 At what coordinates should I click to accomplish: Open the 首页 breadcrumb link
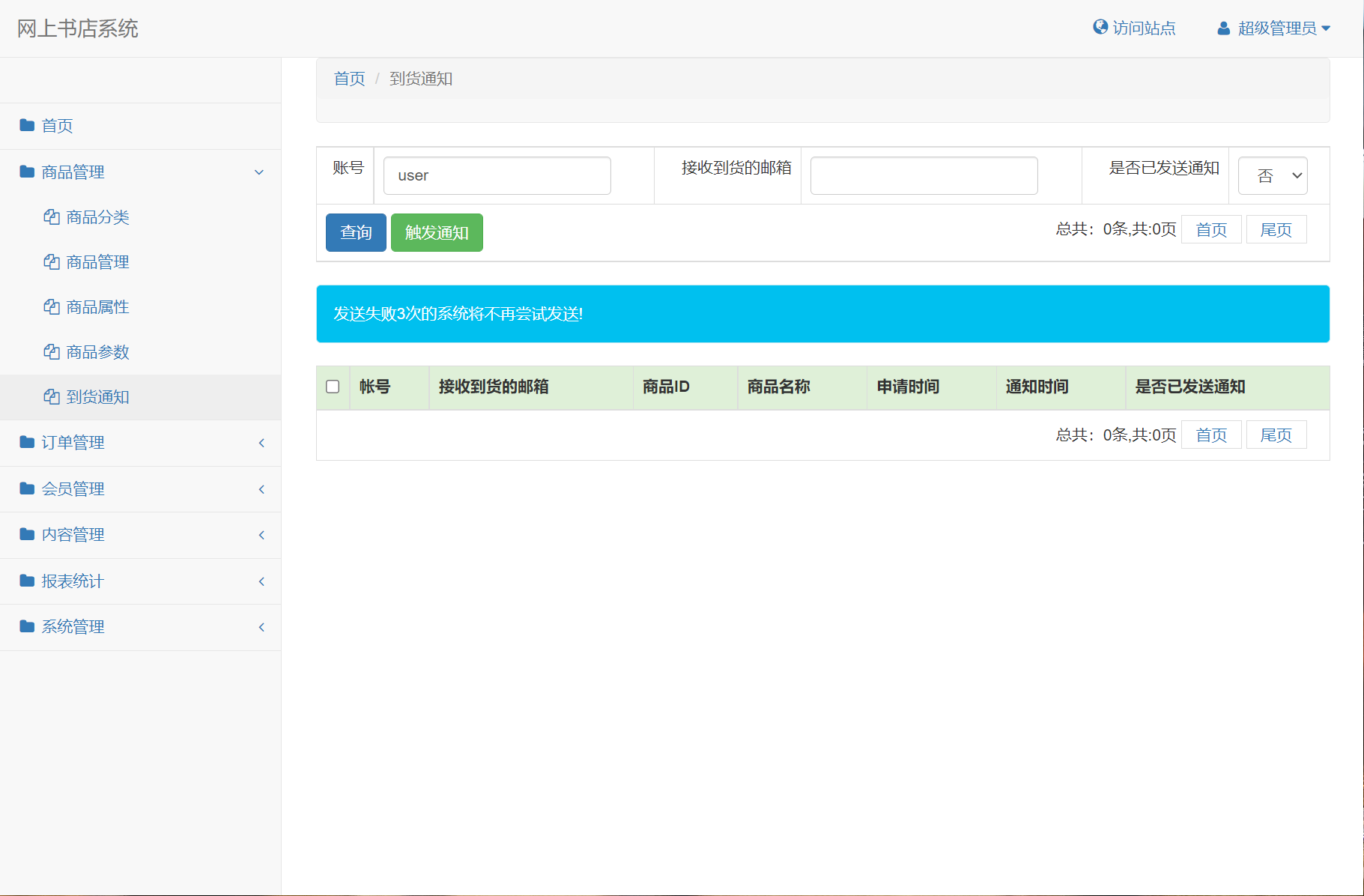(x=348, y=78)
